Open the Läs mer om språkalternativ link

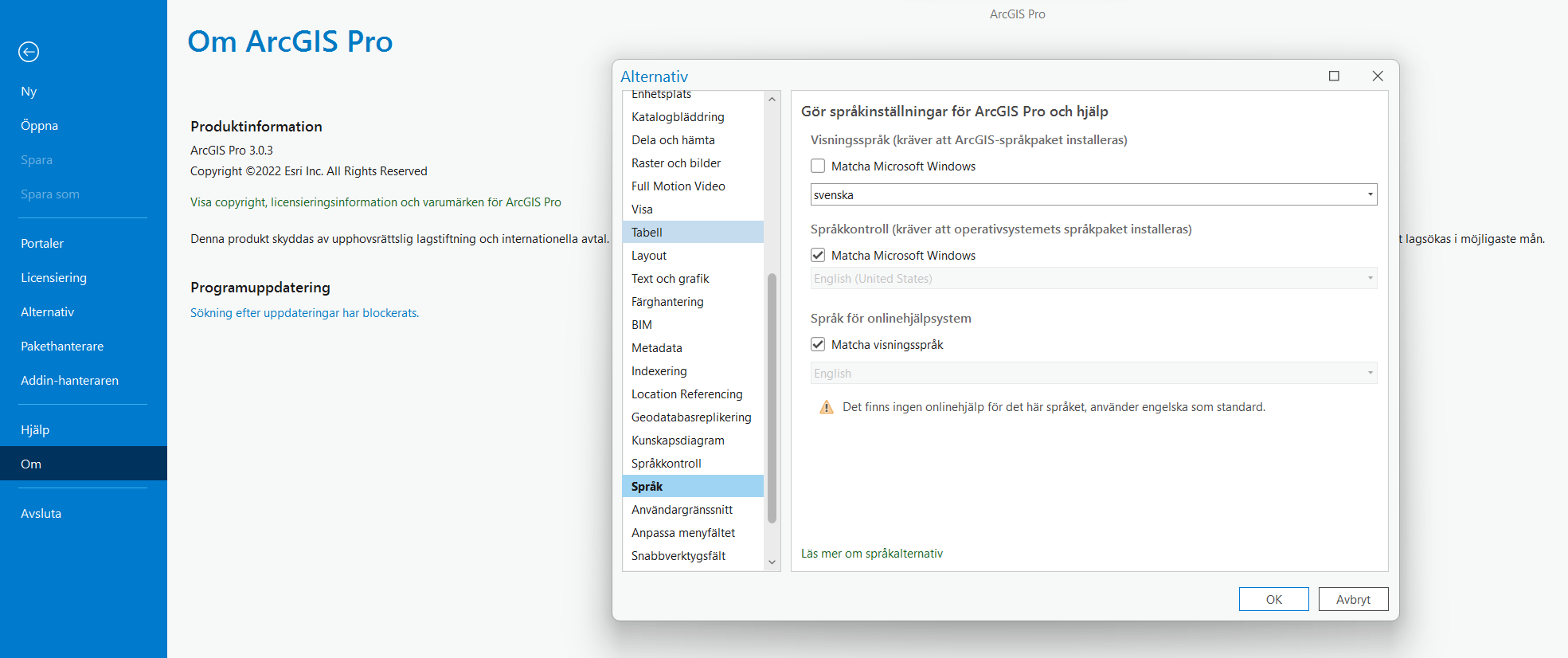coord(871,554)
